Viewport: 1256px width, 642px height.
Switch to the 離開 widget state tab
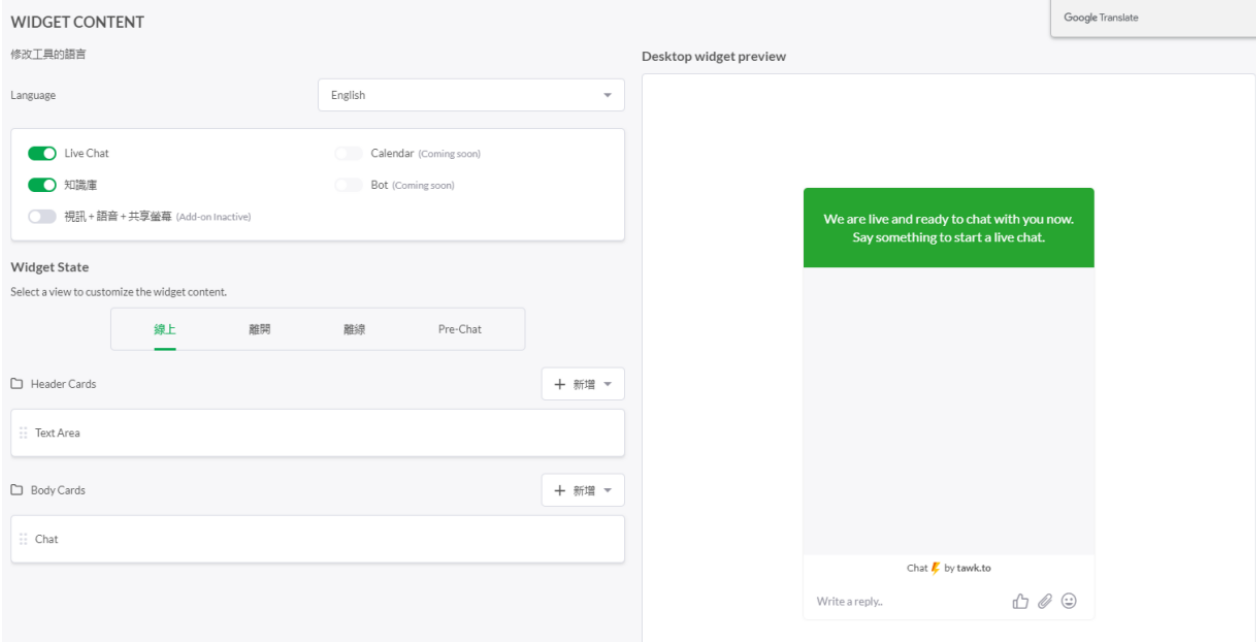click(x=259, y=329)
